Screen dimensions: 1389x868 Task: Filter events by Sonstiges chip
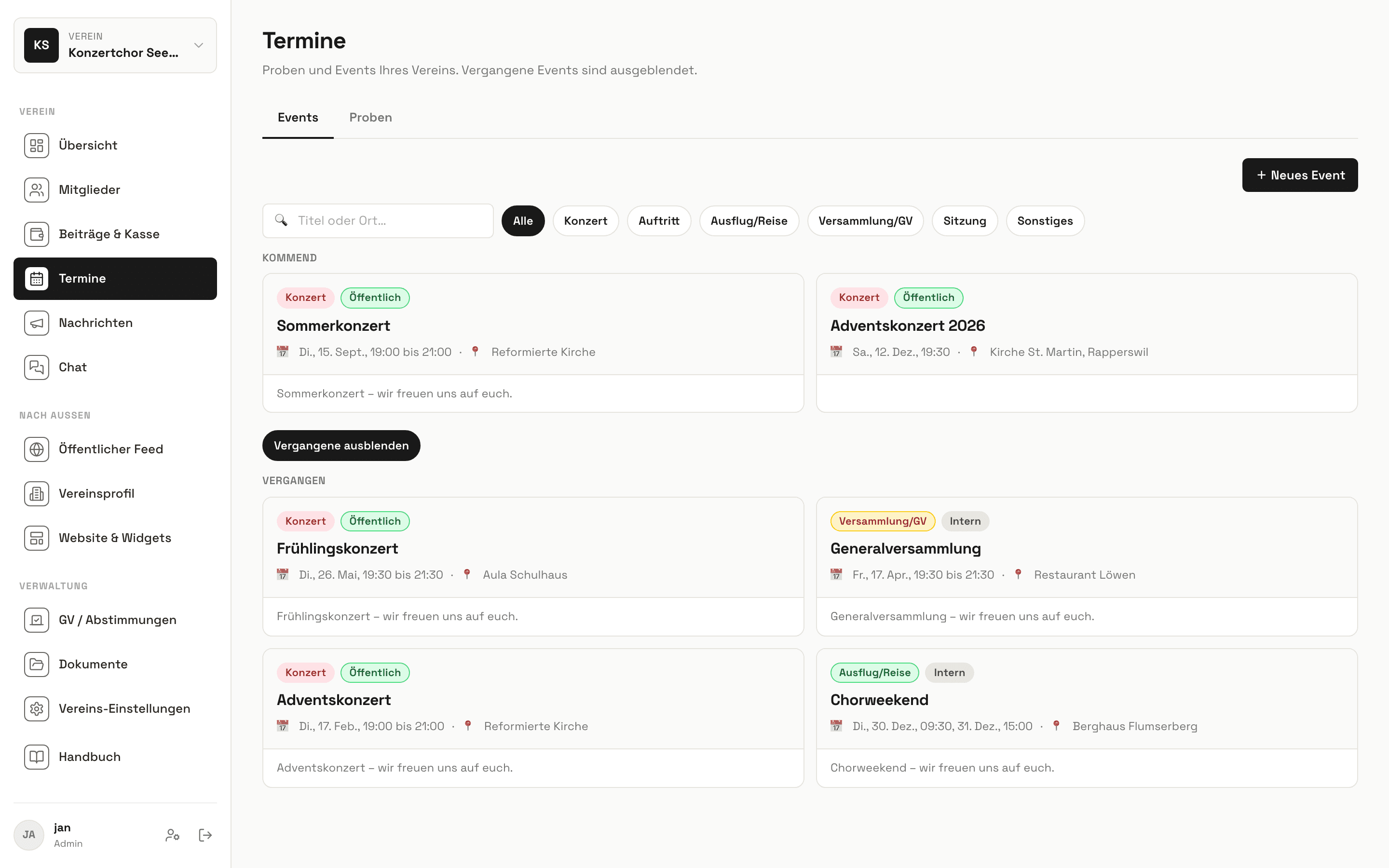tap(1045, 221)
